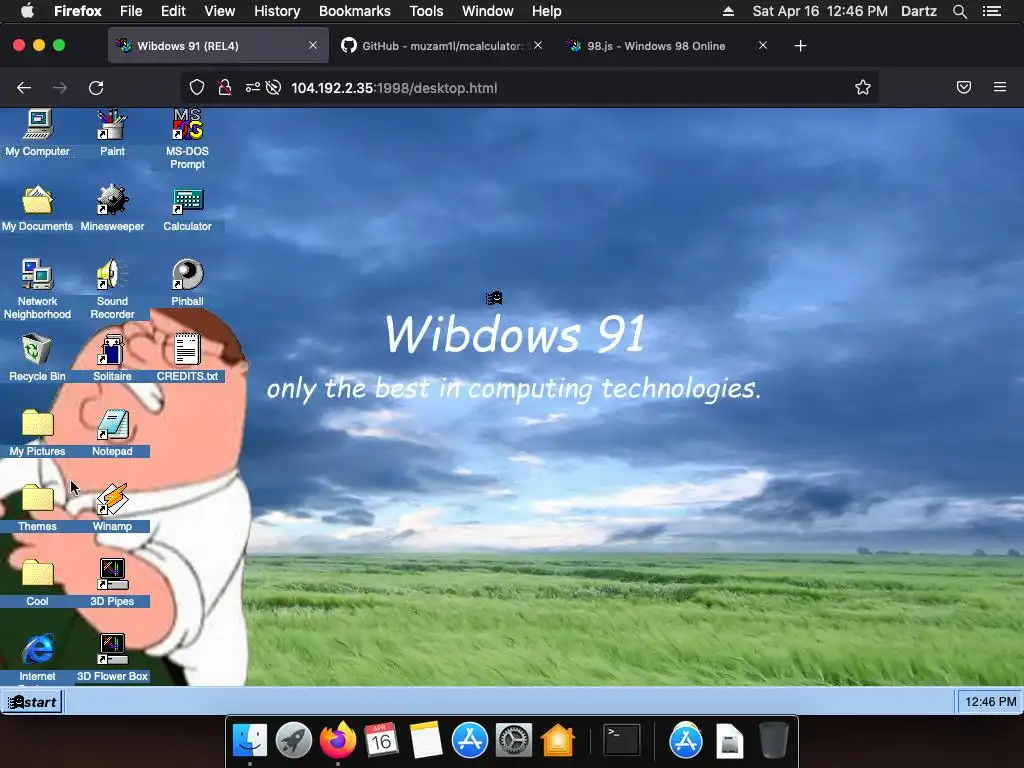Save page to Pocket
The height and width of the screenshot is (768, 1024).
(964, 88)
